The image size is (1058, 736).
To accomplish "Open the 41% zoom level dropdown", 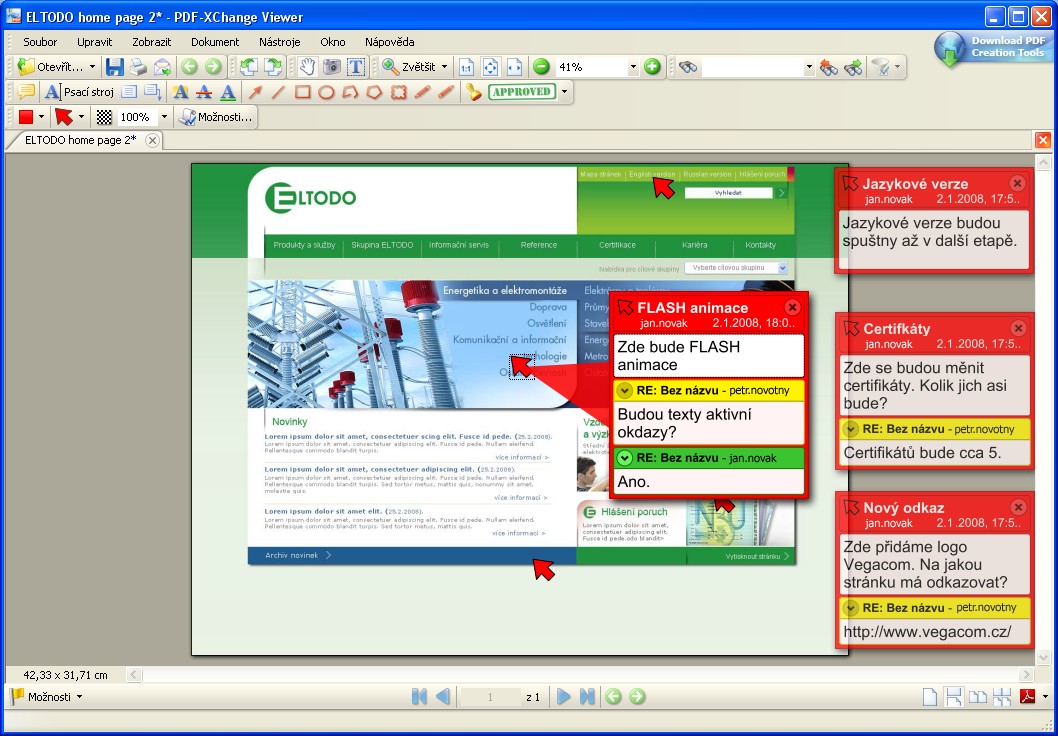I will click(x=633, y=67).
